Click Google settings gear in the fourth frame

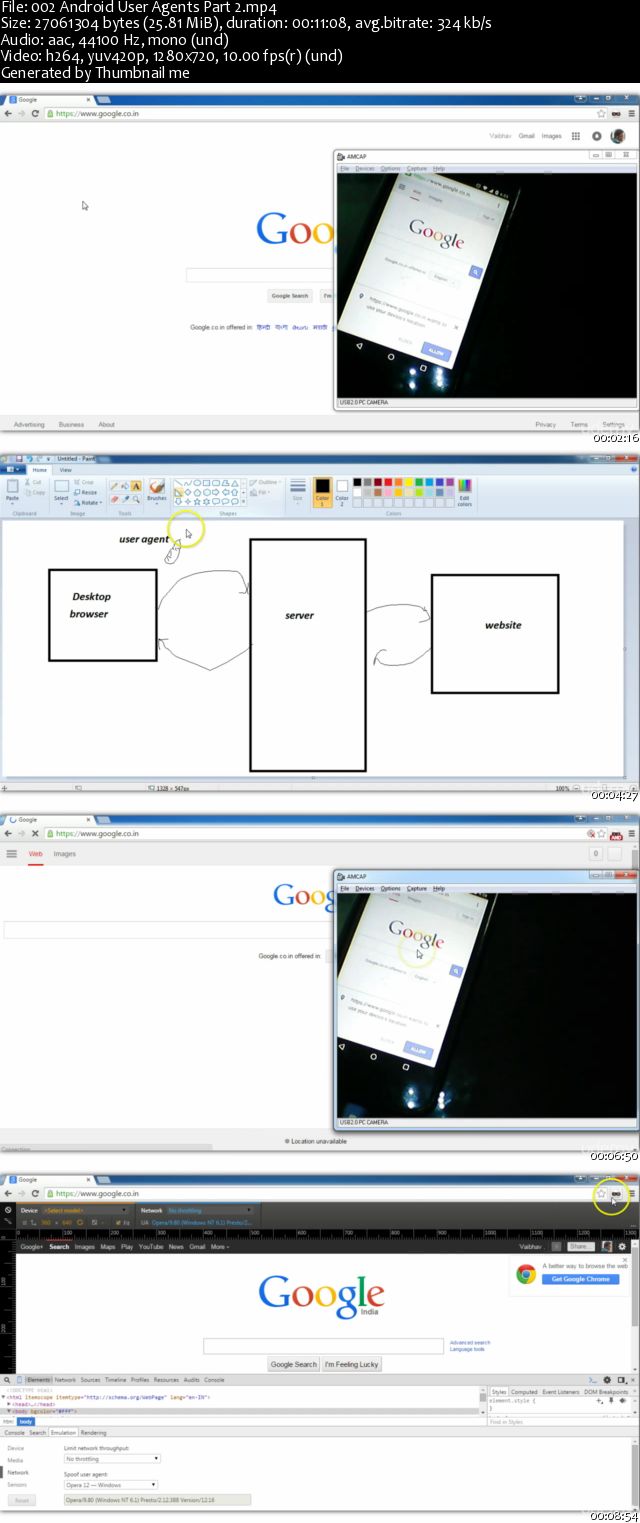click(622, 1246)
